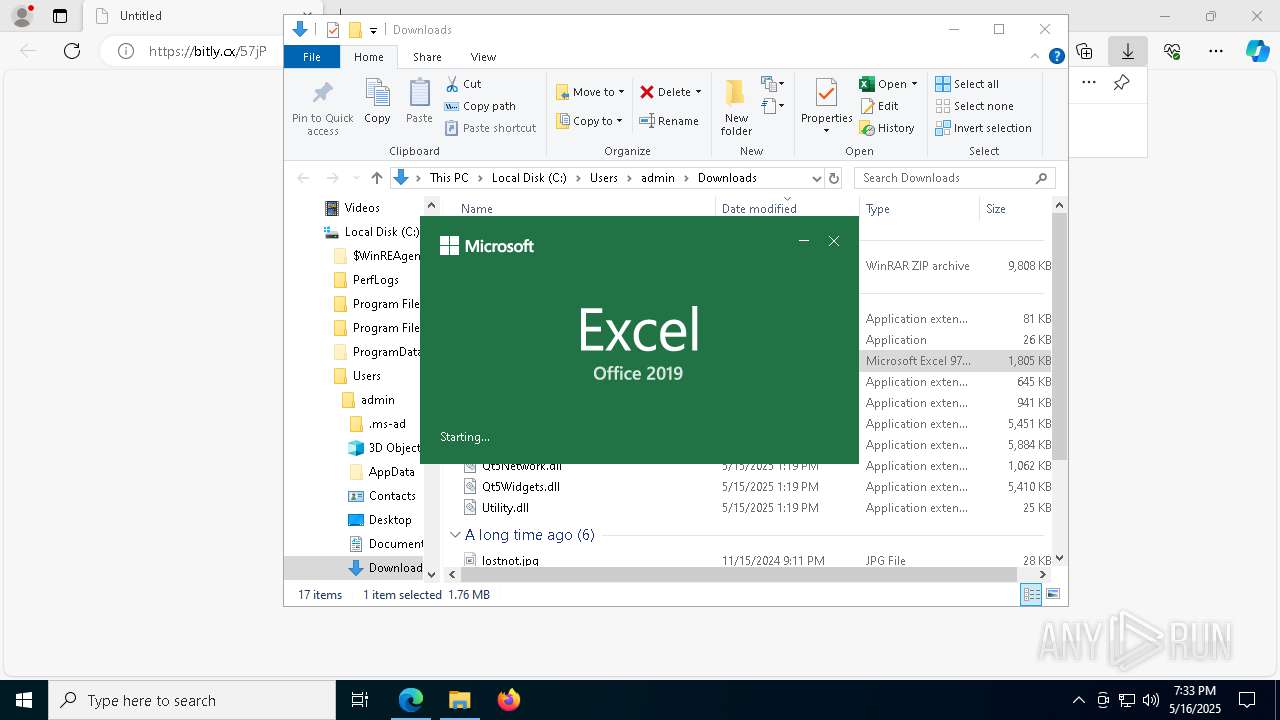This screenshot has width=1280, height=720.
Task: Click Edit in the Open group
Action: point(879,106)
